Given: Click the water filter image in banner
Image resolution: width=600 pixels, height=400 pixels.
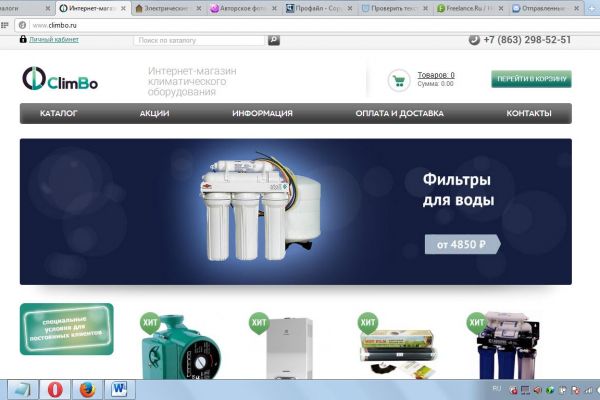Looking at the screenshot, I should (261, 207).
